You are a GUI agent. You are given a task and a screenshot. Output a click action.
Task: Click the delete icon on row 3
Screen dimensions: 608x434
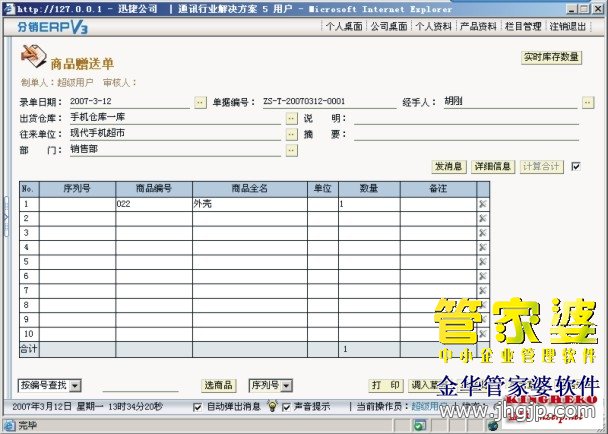point(483,233)
